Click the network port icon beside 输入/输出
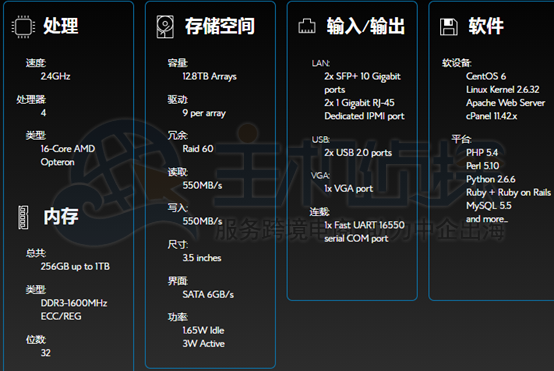Image resolution: width=554 pixels, height=371 pixels. coord(307,26)
